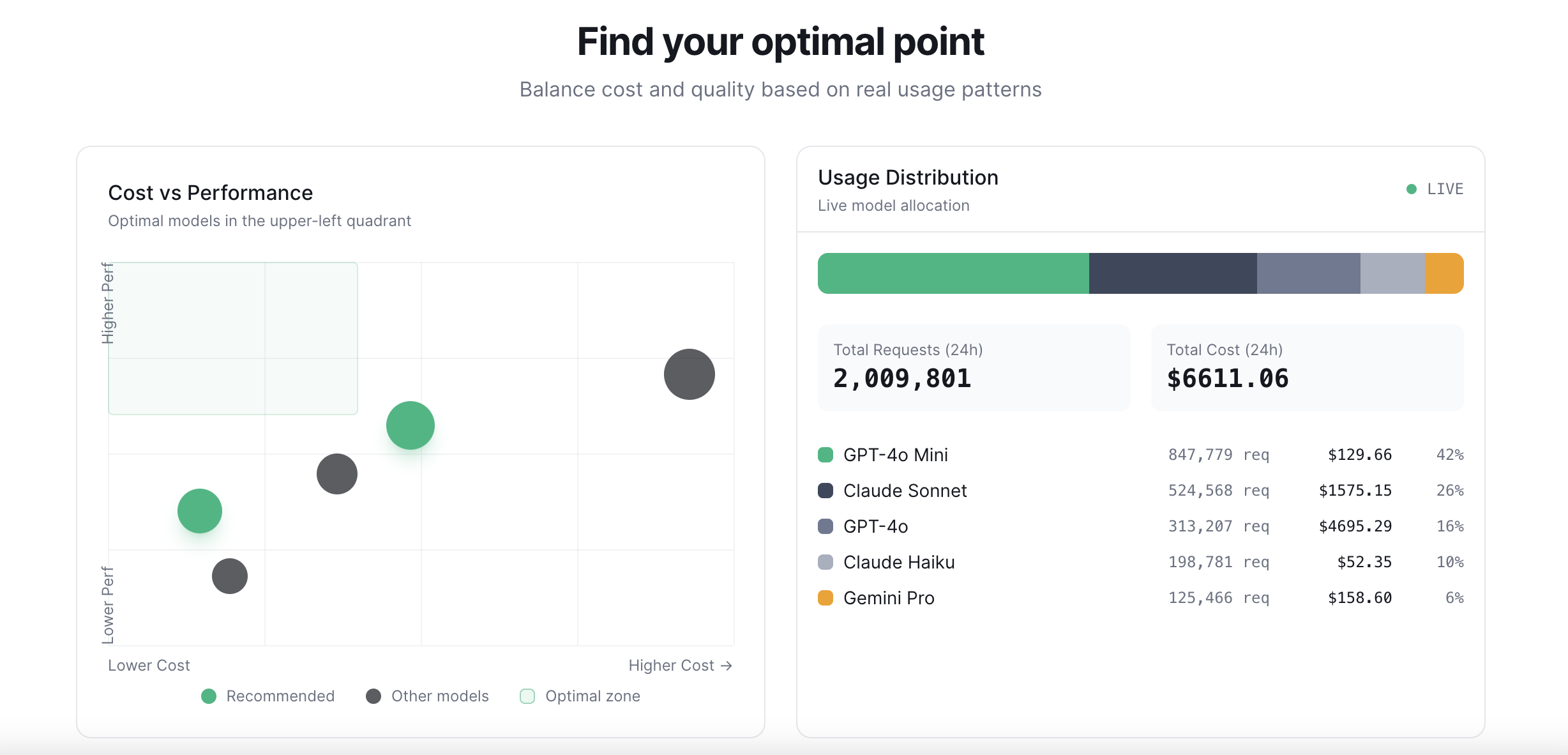1568x755 pixels.
Task: Click the Gemini Pro orange legend swatch
Action: coord(825,598)
